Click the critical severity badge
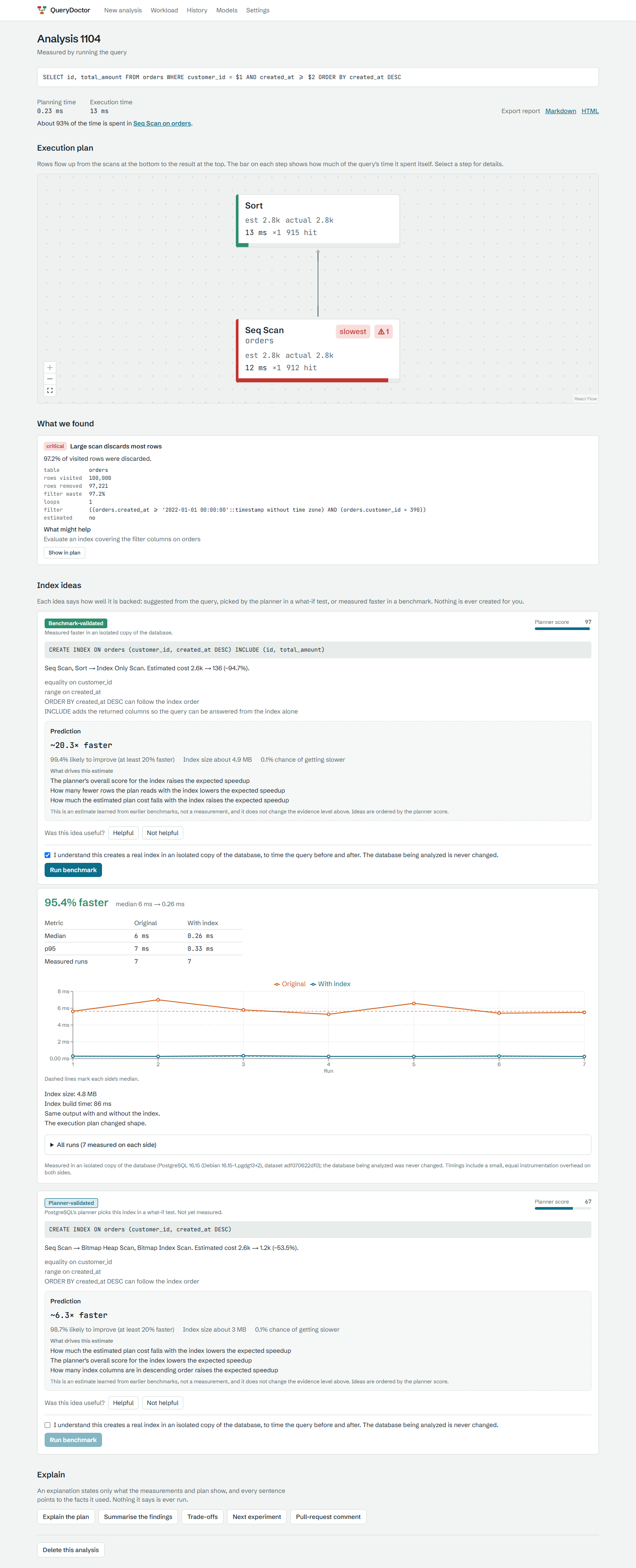Screen dimensions: 636x1568 click(55, 446)
